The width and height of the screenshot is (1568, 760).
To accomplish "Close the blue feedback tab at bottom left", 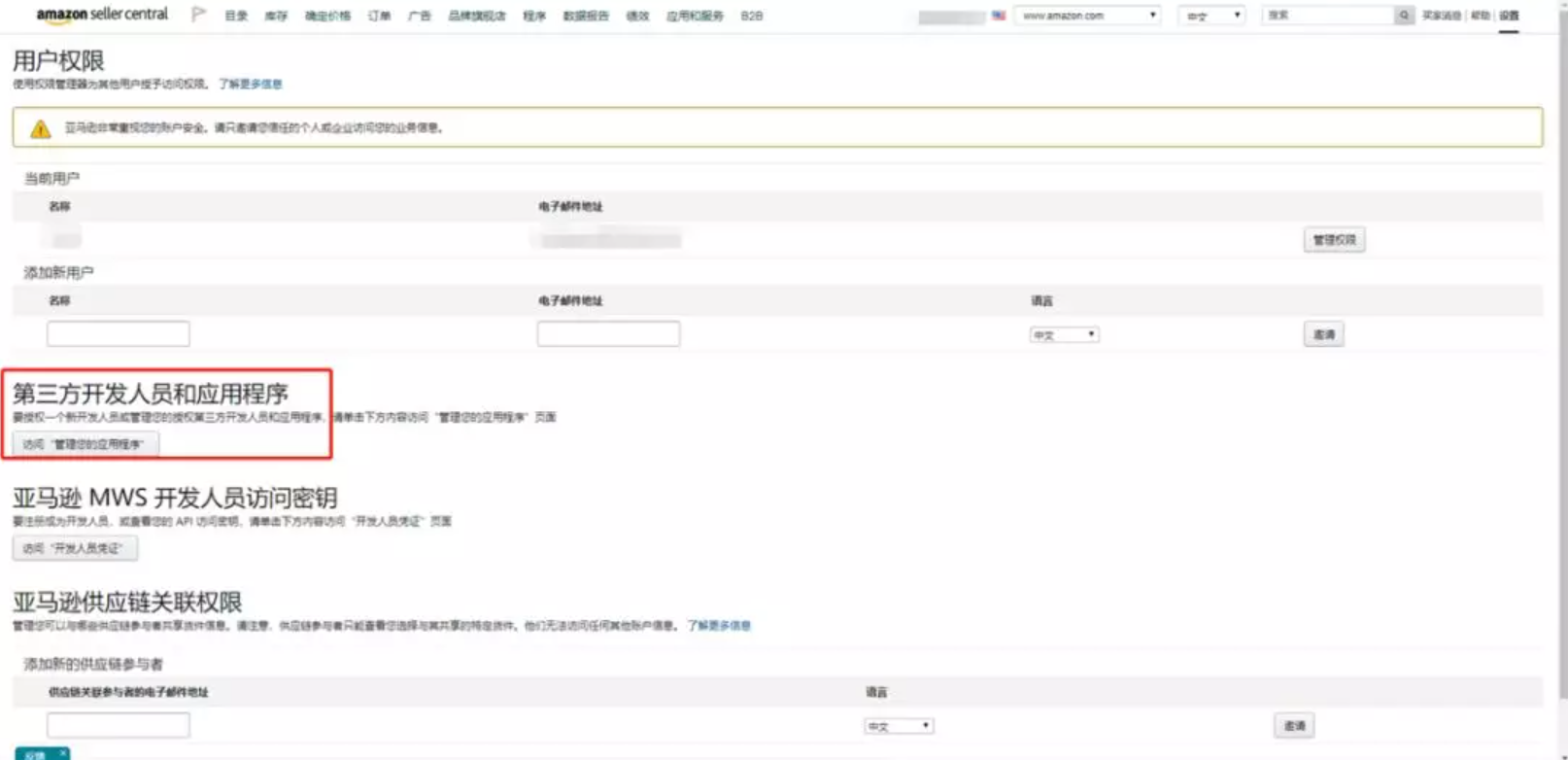I will click(x=63, y=752).
